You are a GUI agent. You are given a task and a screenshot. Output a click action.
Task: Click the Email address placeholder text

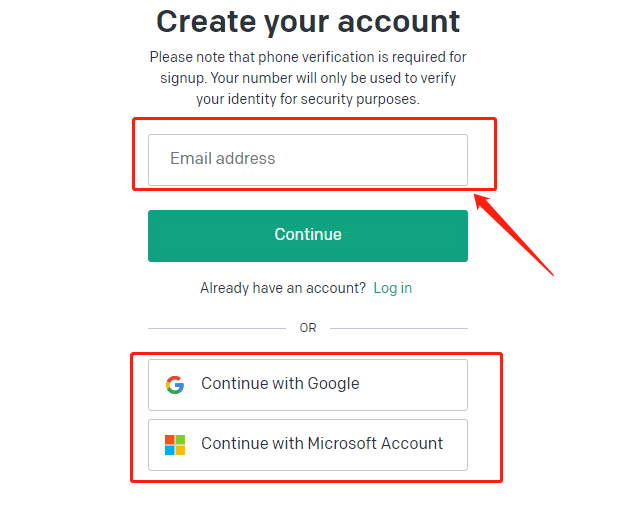[x=222, y=158]
